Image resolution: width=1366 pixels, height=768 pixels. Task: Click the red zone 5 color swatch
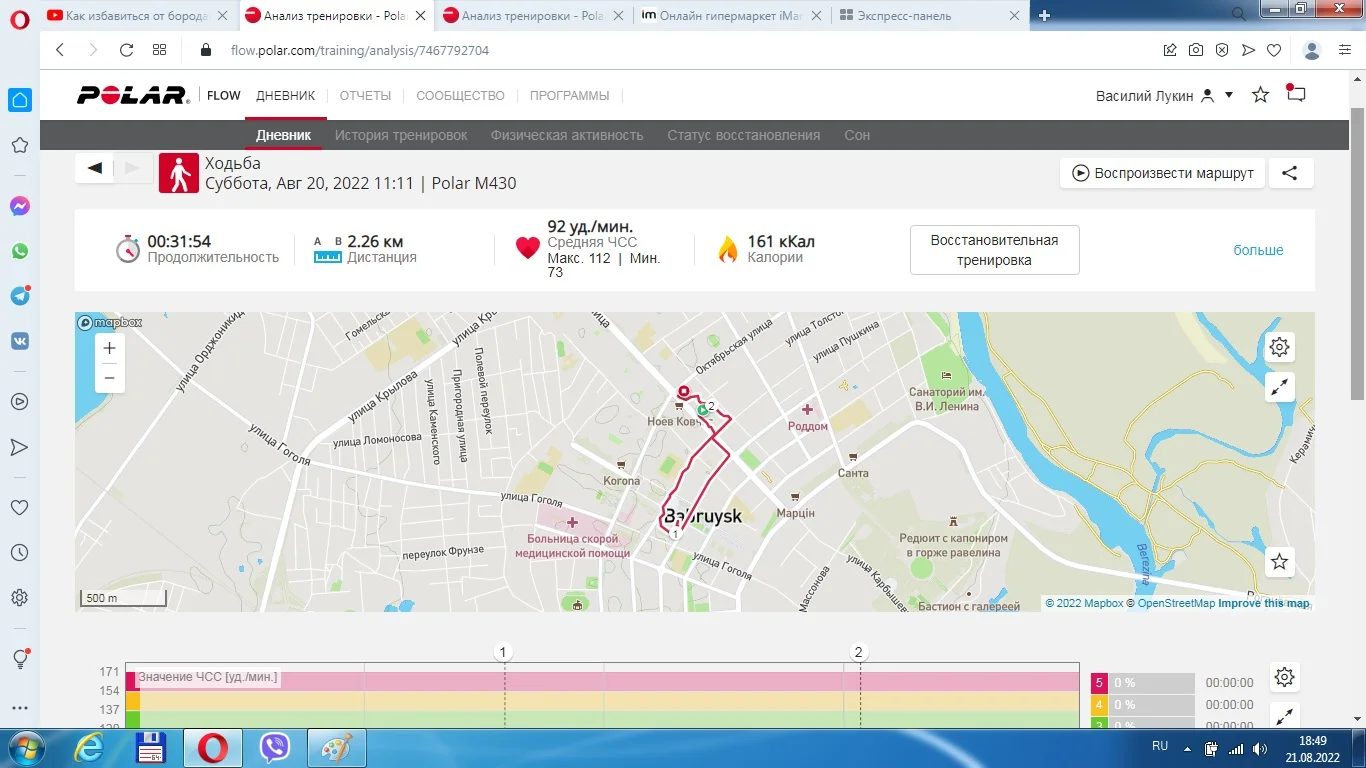point(1099,682)
